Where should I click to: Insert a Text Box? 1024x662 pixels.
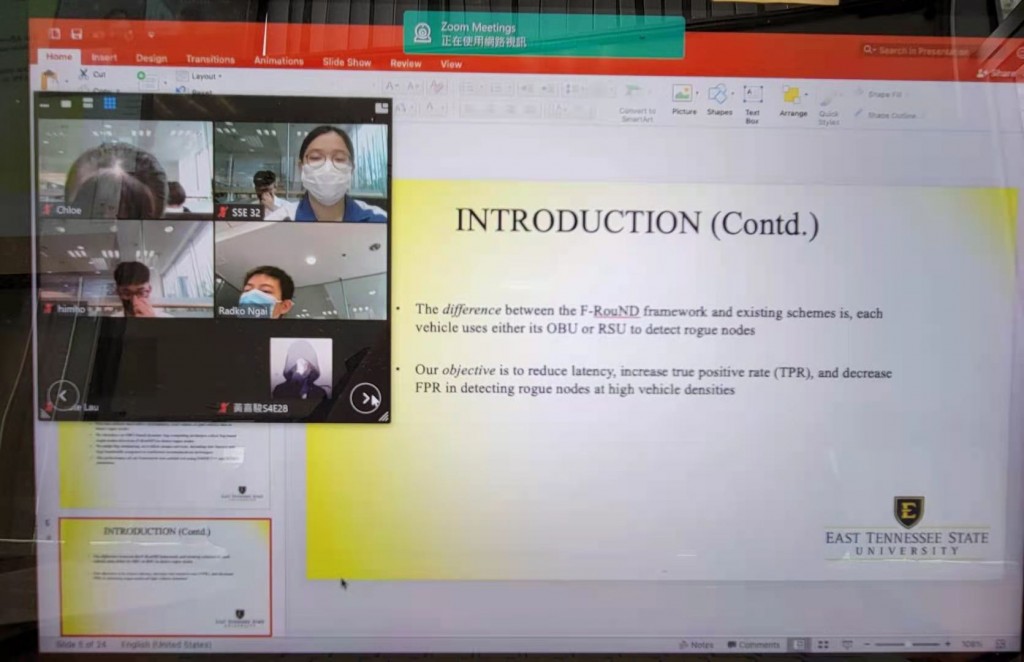pos(752,97)
